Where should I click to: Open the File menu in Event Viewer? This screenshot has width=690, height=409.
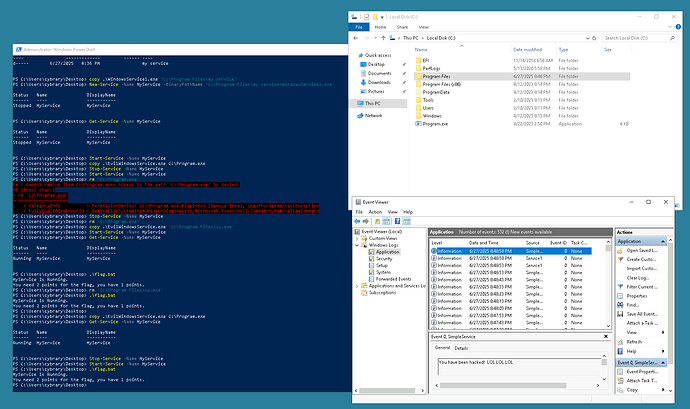click(359, 212)
